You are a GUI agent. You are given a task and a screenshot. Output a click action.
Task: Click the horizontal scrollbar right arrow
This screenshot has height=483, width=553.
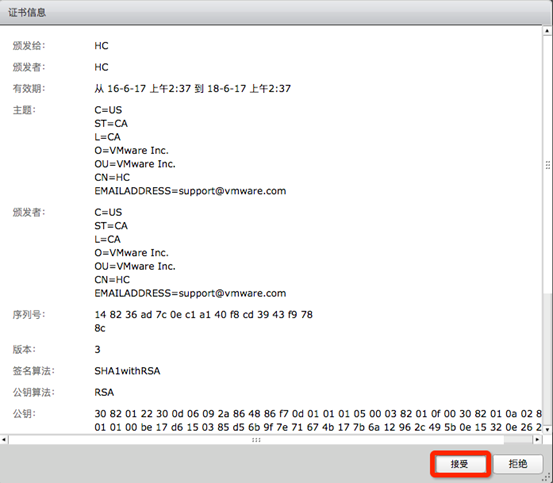tap(537, 439)
